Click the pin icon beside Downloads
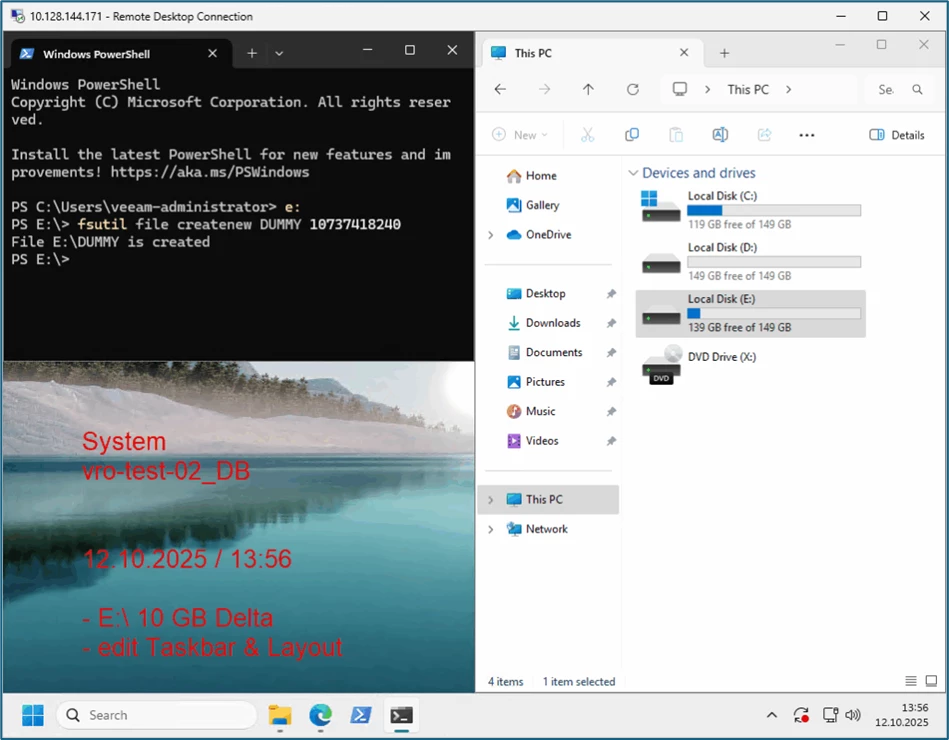The image size is (949, 740). pyautogui.click(x=611, y=324)
